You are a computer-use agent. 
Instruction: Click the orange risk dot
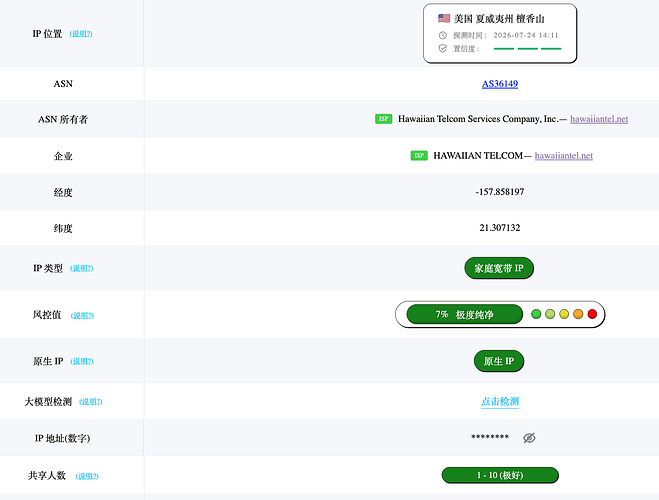(x=578, y=314)
